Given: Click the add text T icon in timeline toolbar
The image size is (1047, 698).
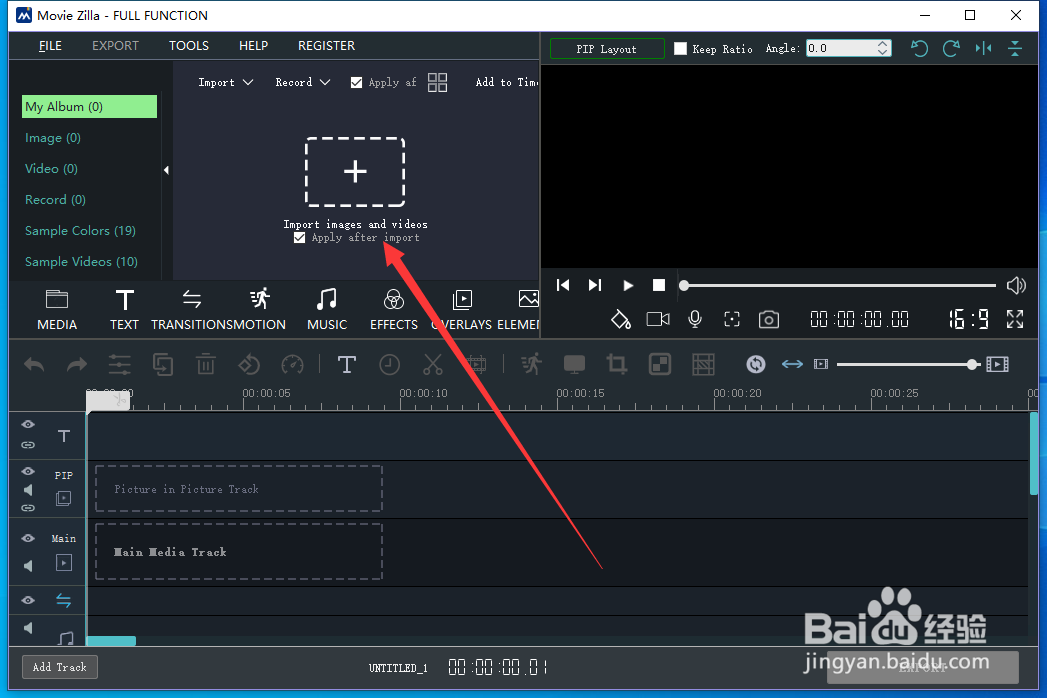Looking at the screenshot, I should point(346,365).
